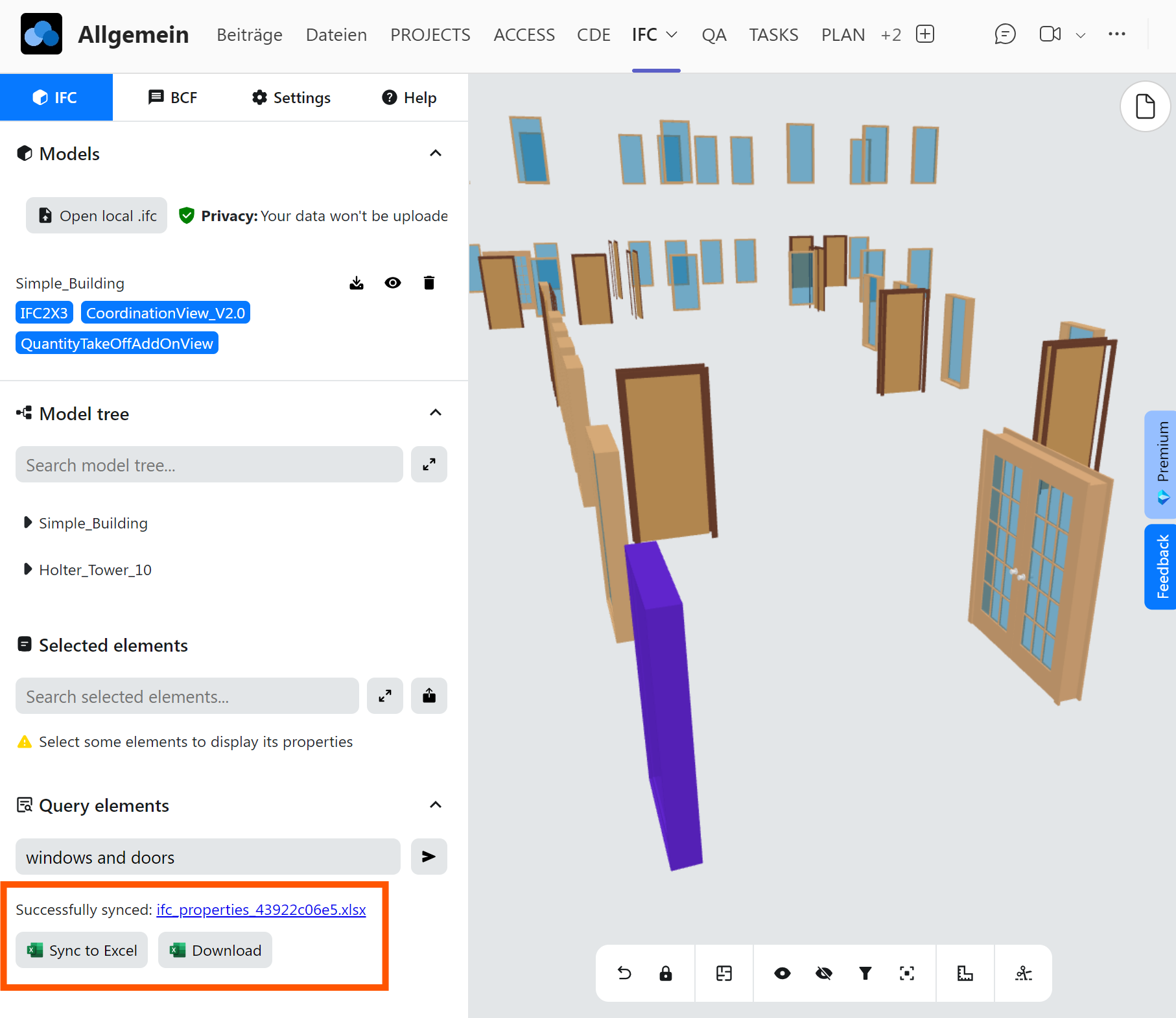Image resolution: width=1176 pixels, height=1018 pixels.
Task: Delete the Simple_Building model with trash icon
Action: (429, 283)
